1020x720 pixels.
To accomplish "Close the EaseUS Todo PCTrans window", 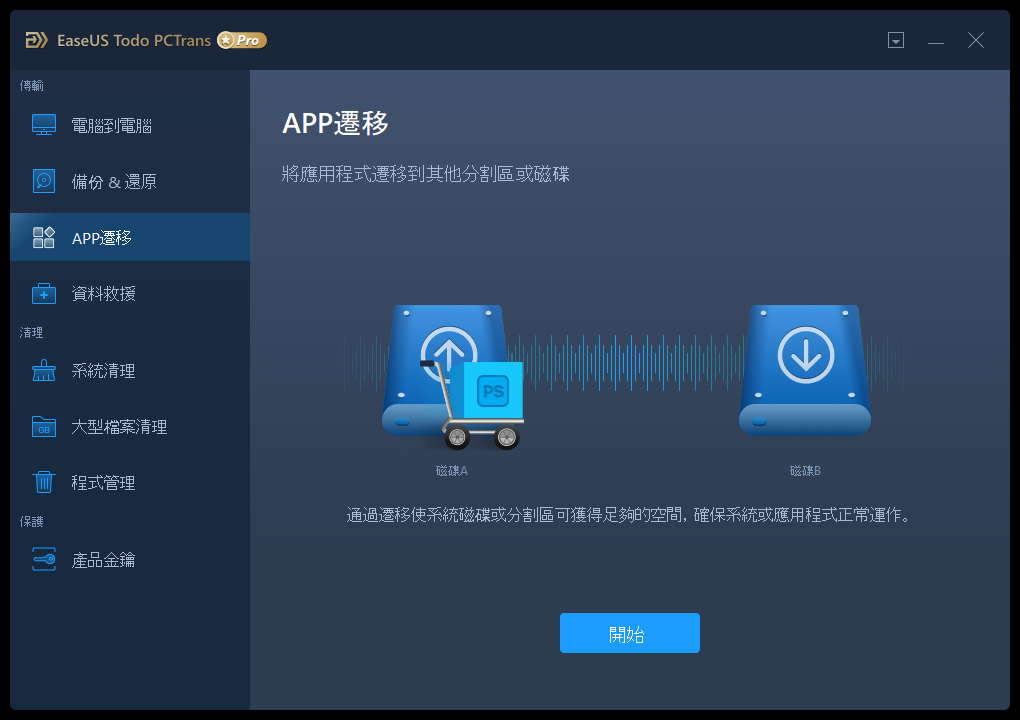I will point(976,40).
